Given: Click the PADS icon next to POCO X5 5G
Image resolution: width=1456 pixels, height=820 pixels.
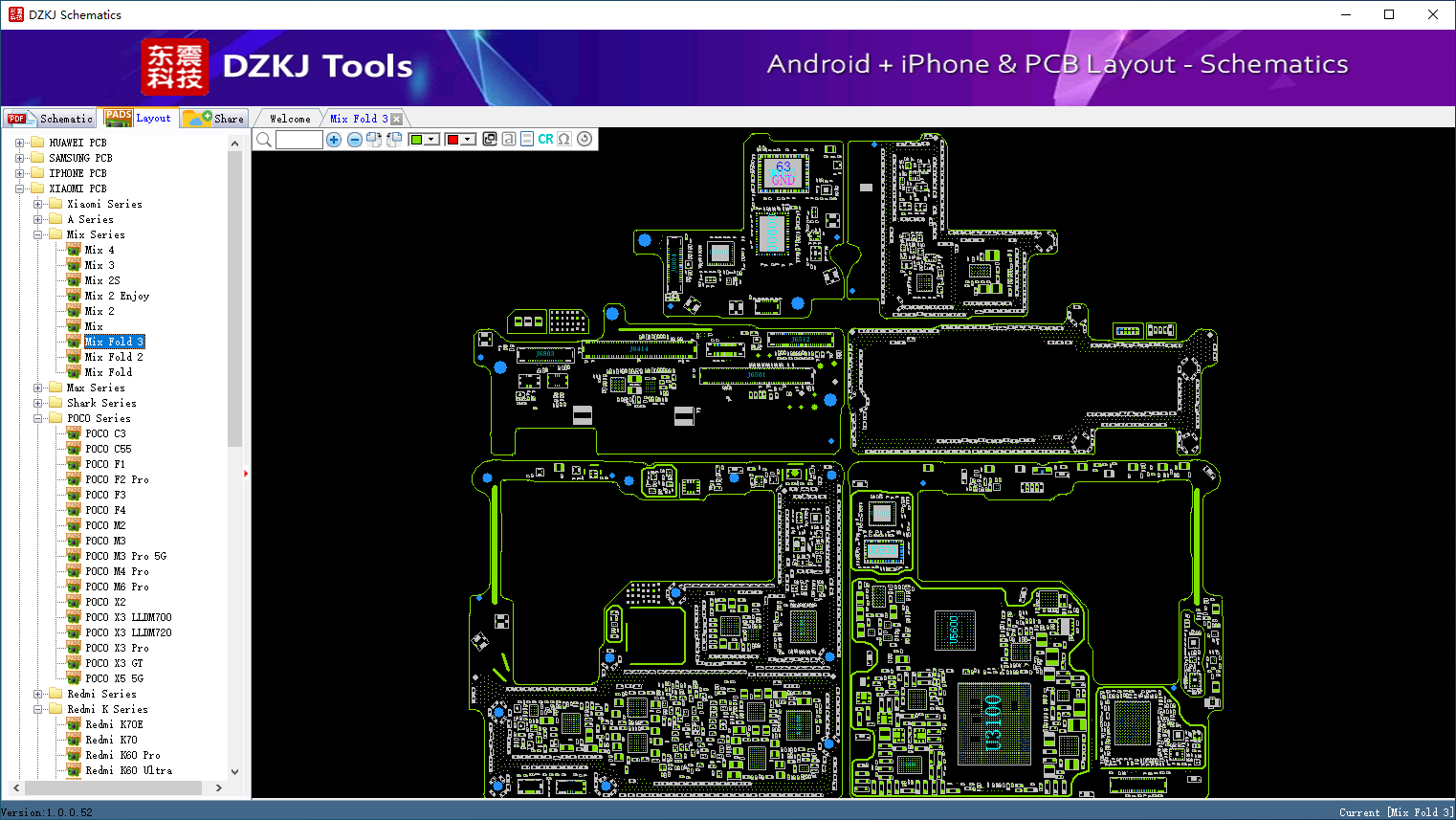Looking at the screenshot, I should tap(74, 678).
